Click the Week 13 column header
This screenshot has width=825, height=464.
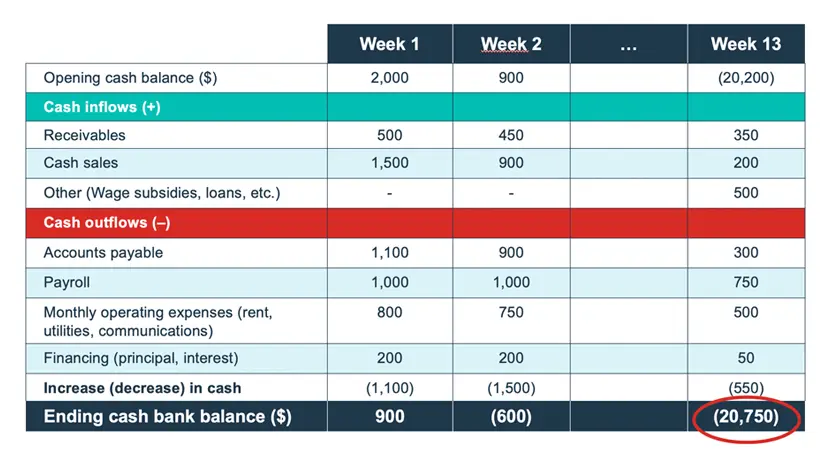(745, 44)
